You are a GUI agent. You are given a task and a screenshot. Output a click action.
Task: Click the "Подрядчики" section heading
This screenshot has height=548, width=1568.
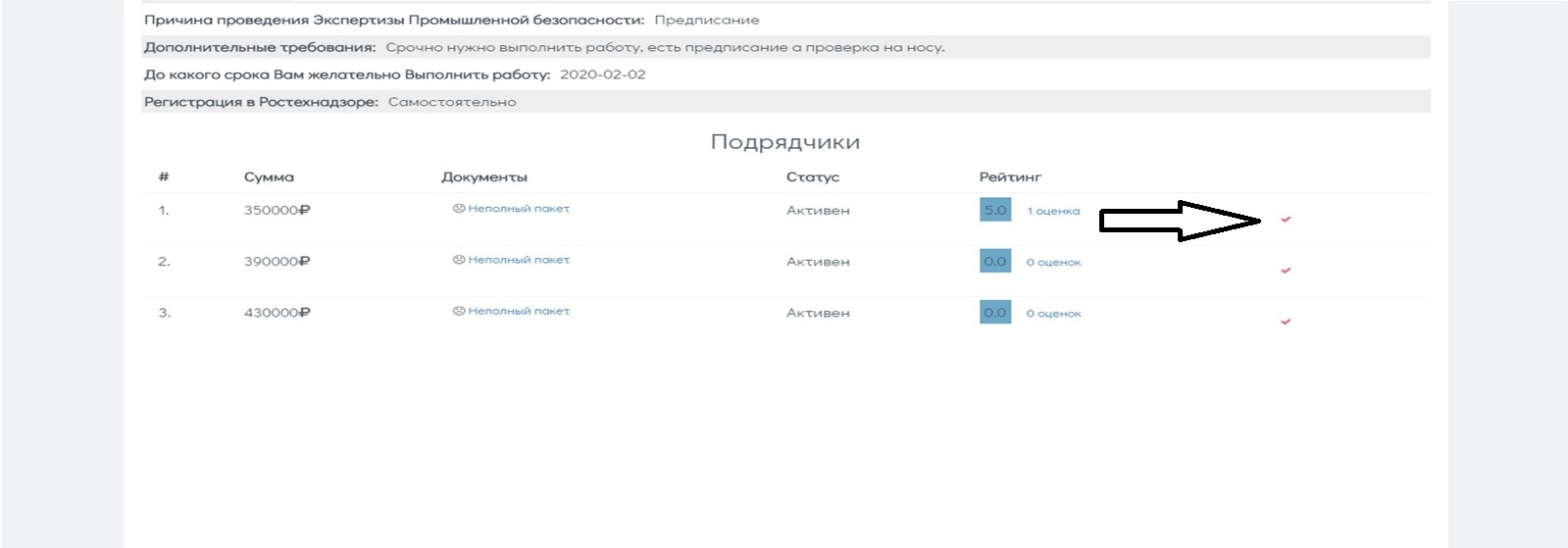784,142
